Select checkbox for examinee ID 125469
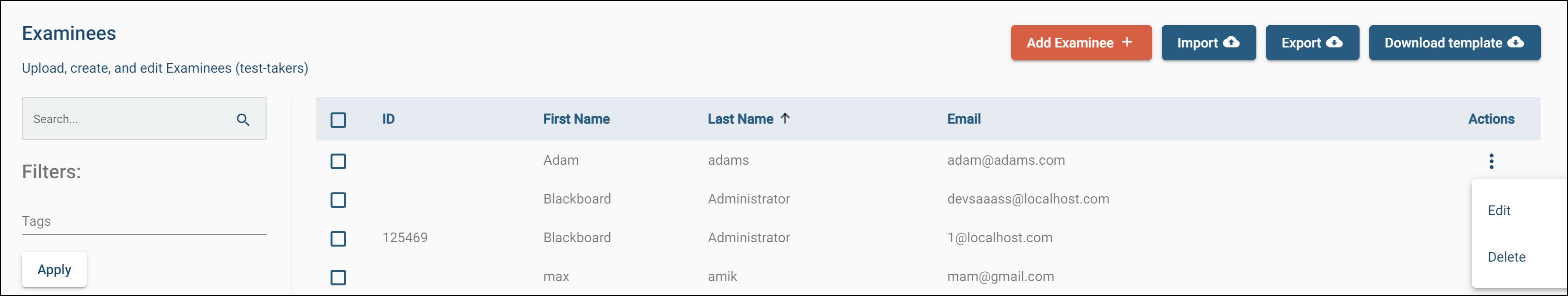 point(338,238)
